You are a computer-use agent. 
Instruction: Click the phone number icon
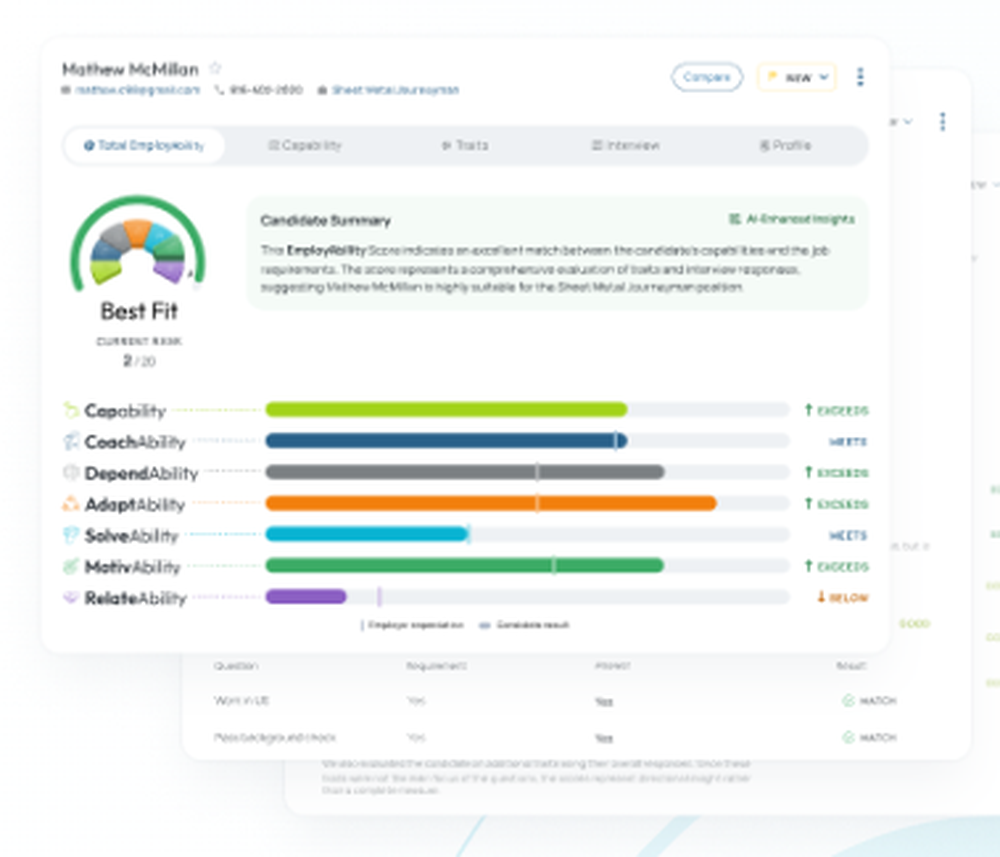[x=219, y=90]
